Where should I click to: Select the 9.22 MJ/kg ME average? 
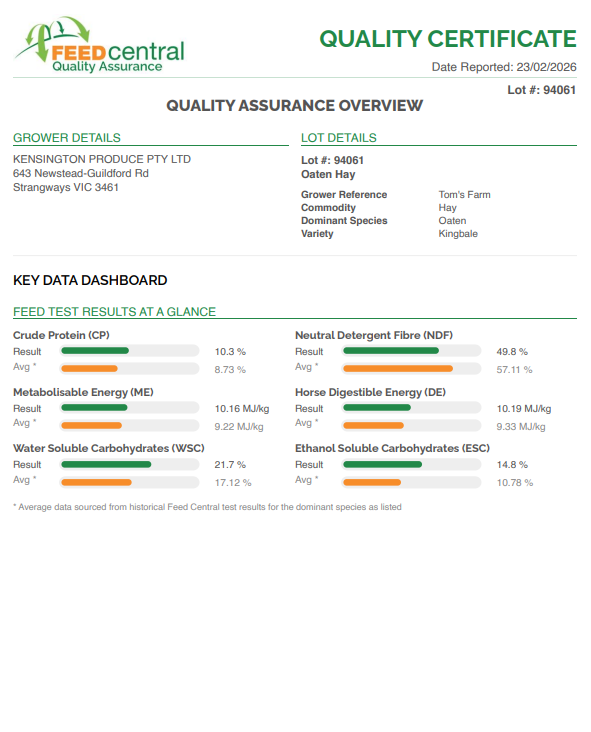pos(239,427)
